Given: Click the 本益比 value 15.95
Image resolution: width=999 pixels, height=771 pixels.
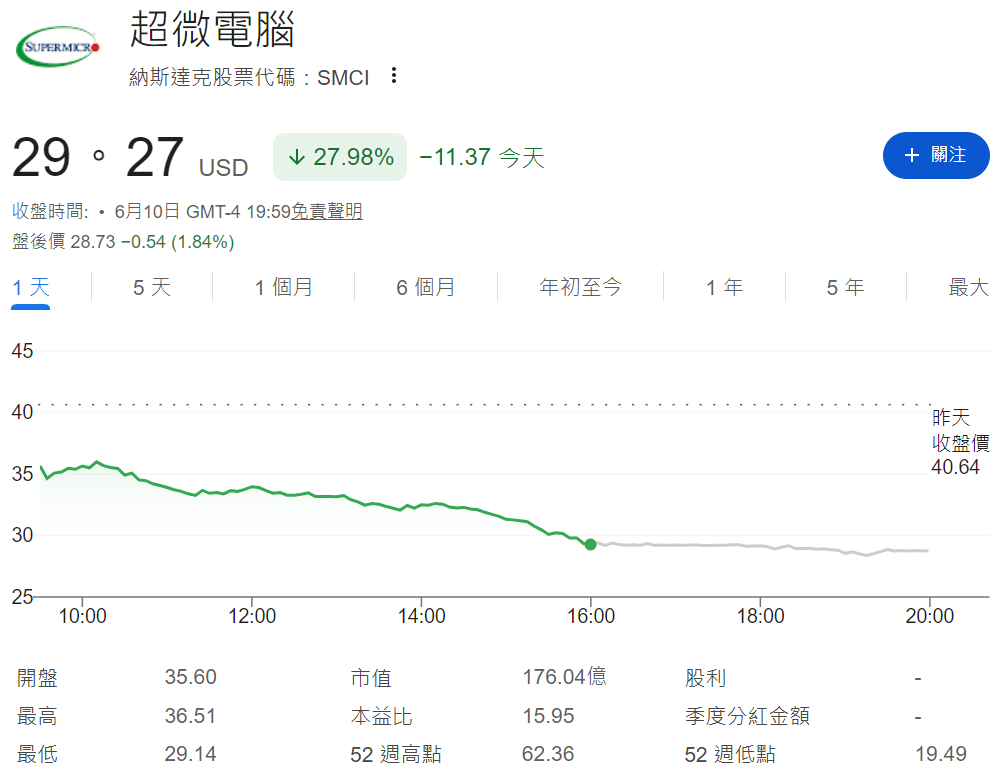Looking at the screenshot, I should point(549,716).
